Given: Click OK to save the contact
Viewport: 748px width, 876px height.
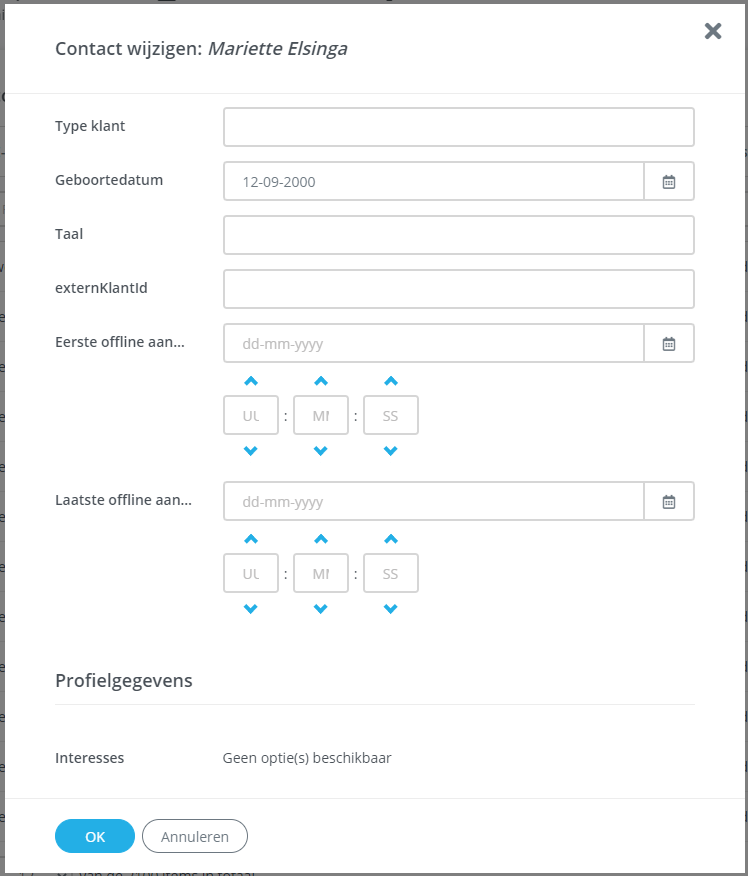Looking at the screenshot, I should tap(95, 836).
